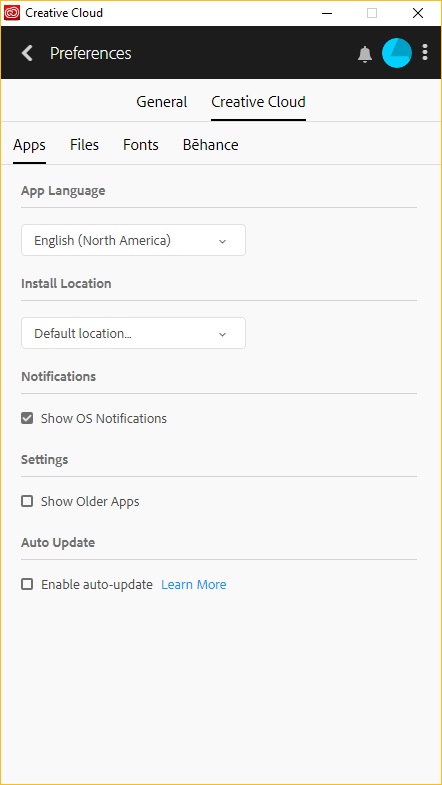Open the blue profile avatar

397,53
